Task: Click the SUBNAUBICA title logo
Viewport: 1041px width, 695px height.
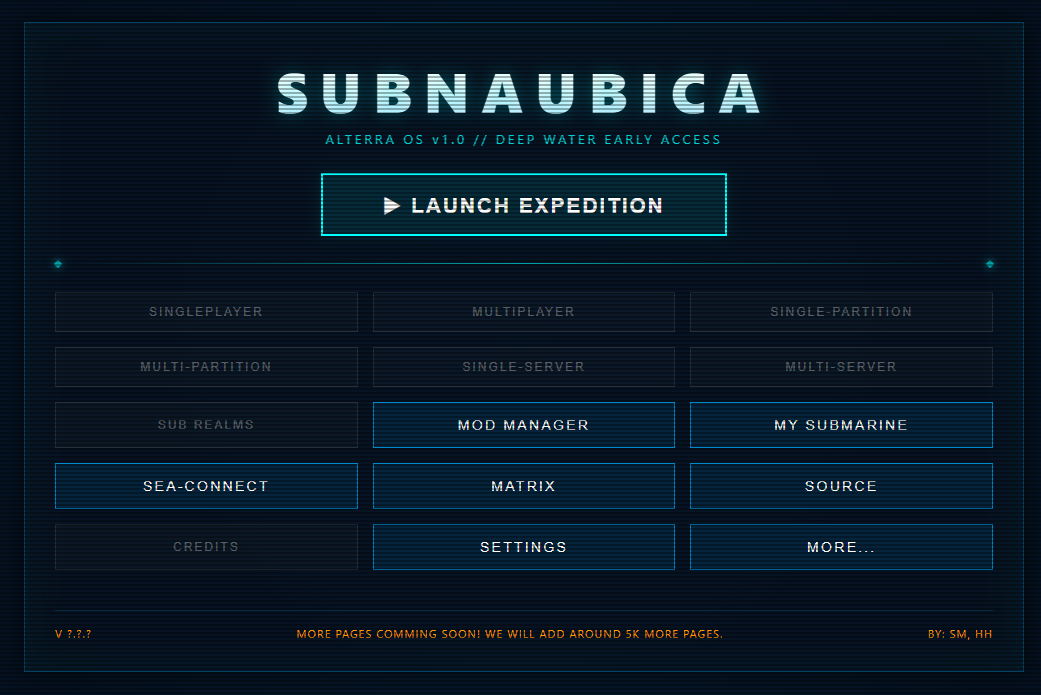Action: (x=519, y=94)
